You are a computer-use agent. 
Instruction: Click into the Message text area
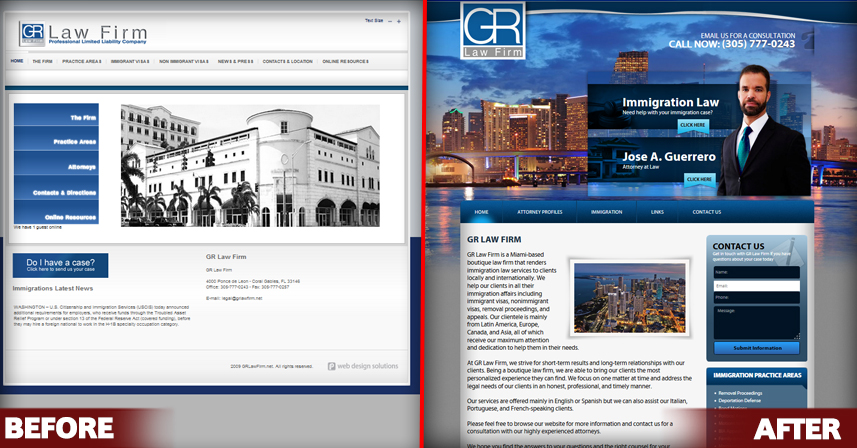click(756, 320)
